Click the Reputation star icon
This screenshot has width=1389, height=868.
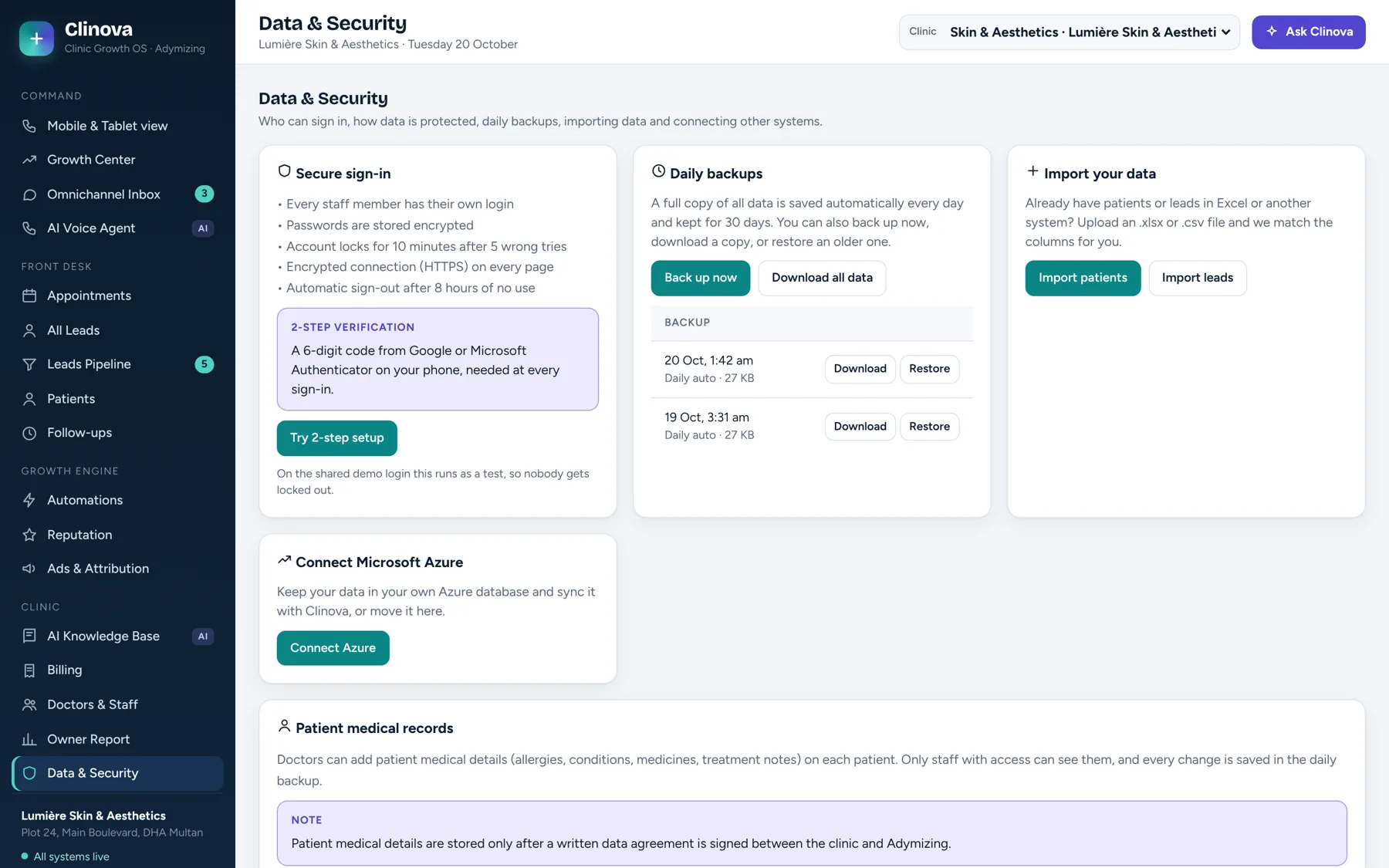click(29, 535)
